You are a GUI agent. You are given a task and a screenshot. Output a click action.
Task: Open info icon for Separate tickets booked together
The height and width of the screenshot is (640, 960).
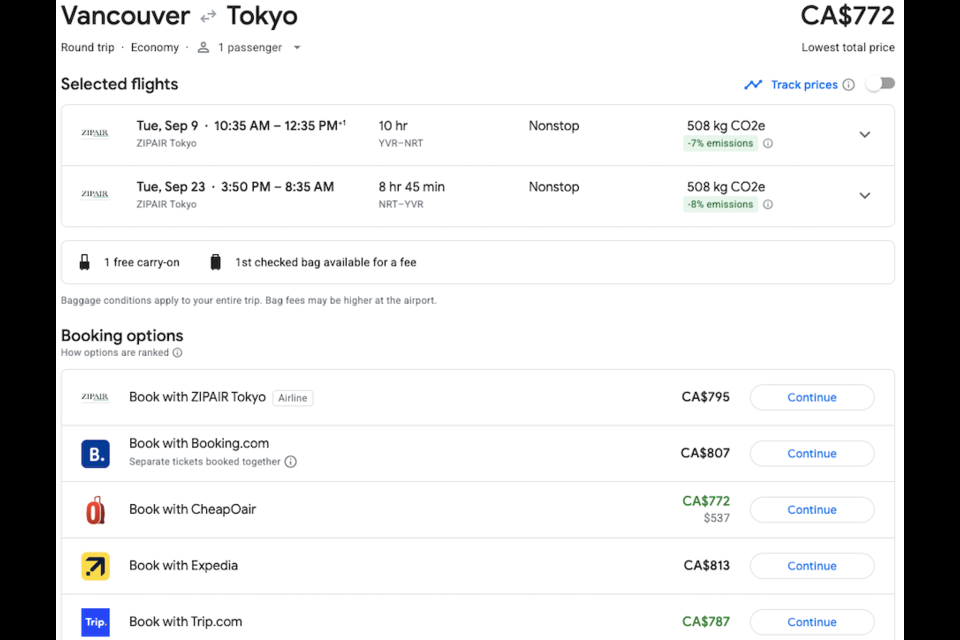click(291, 462)
